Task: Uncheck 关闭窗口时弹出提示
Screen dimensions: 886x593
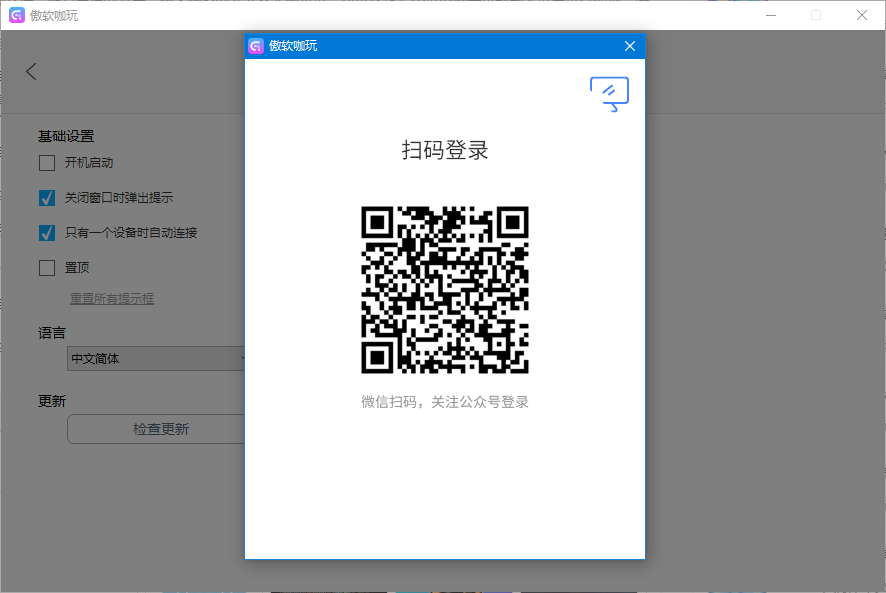Action: [x=47, y=198]
